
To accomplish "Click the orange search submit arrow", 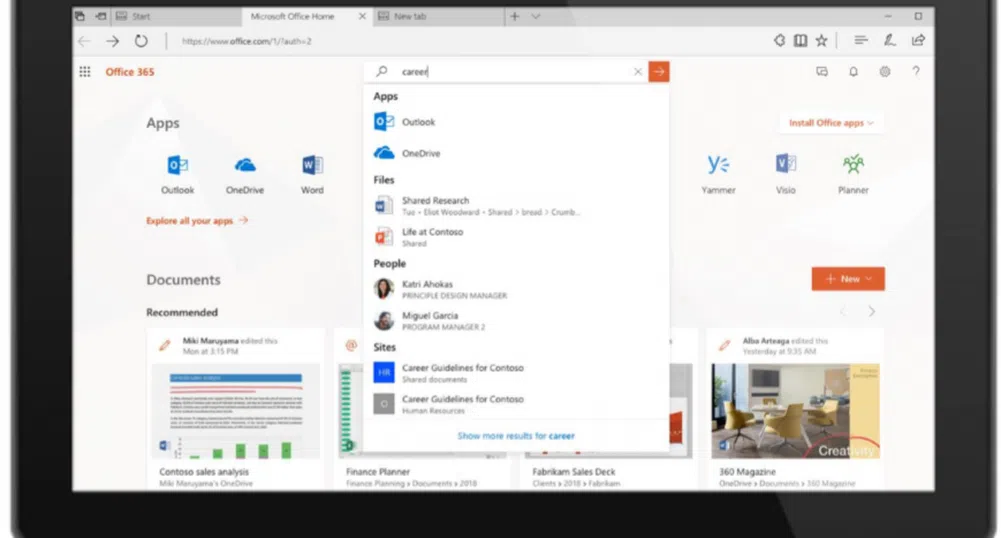I will pos(659,71).
